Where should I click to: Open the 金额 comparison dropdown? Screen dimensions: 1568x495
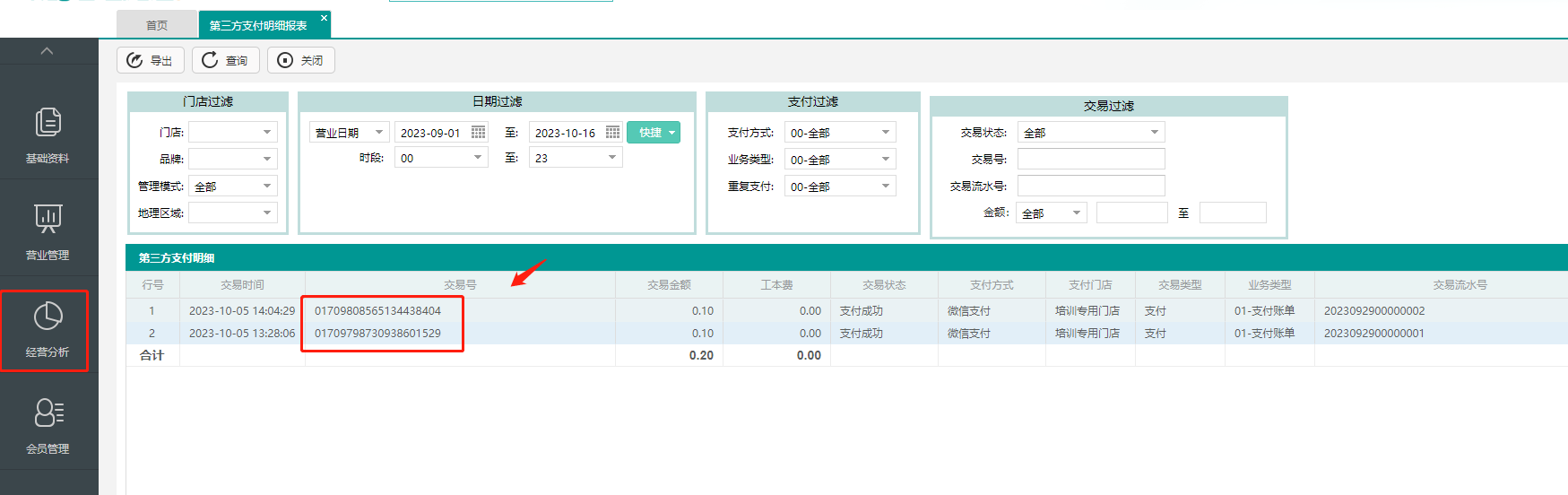pos(1052,213)
